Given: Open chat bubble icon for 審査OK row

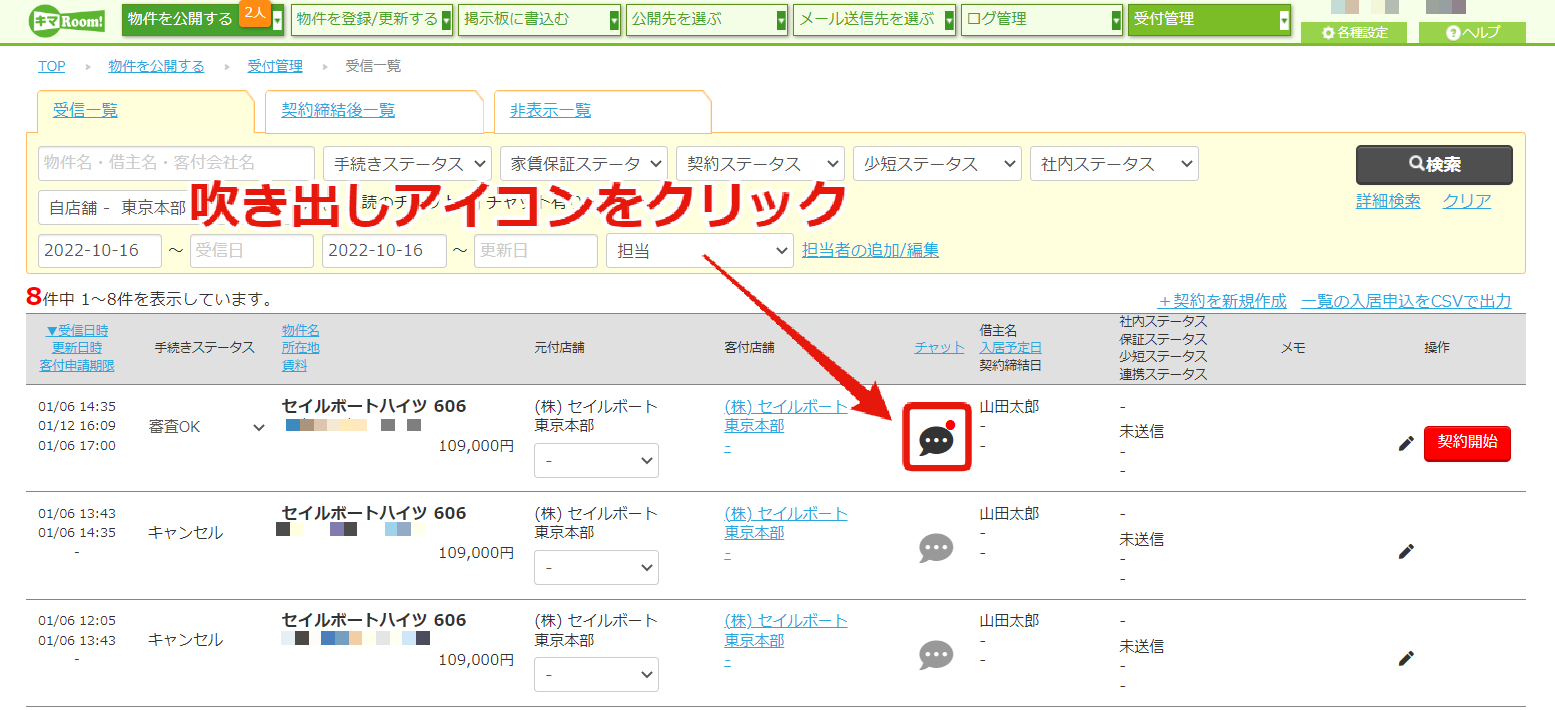Looking at the screenshot, I should pos(937,440).
